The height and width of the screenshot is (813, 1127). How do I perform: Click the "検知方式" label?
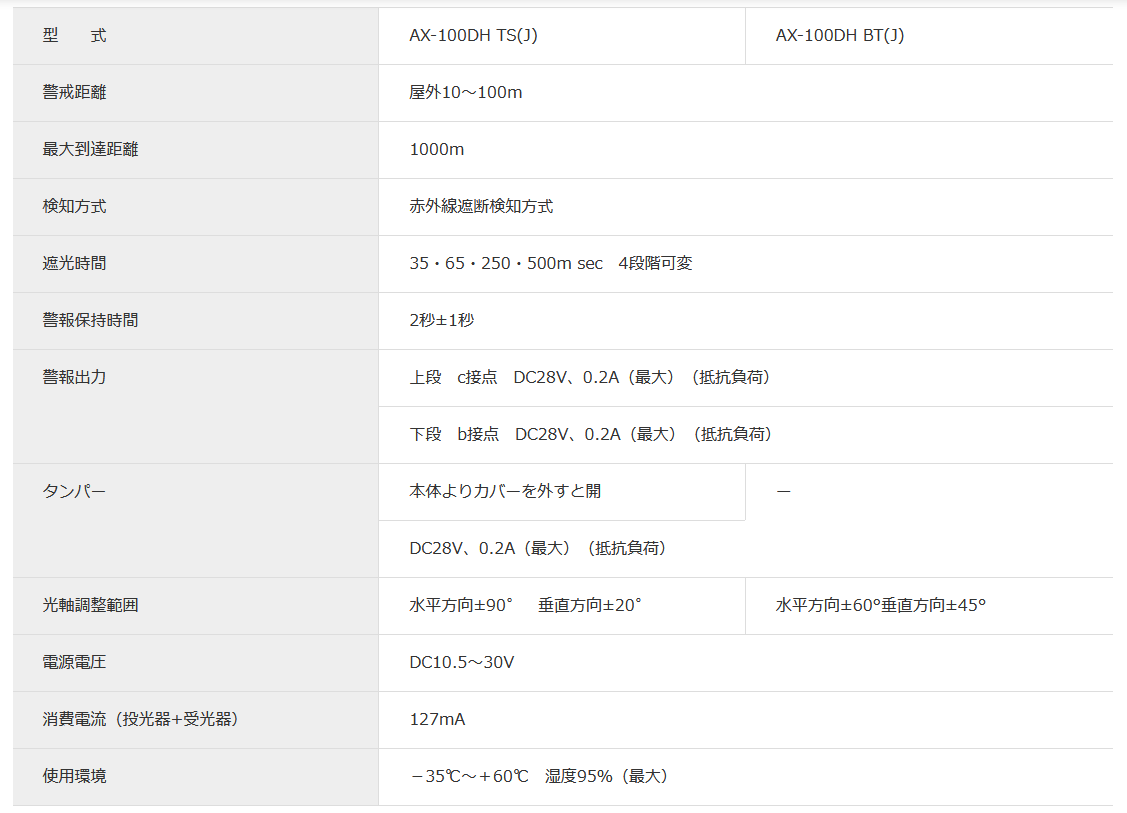point(74,206)
